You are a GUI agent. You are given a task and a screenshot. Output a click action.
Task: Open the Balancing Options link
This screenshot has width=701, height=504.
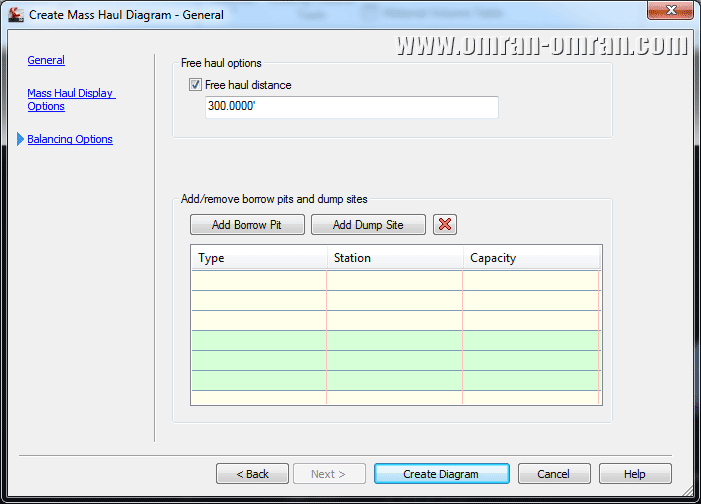pos(70,139)
